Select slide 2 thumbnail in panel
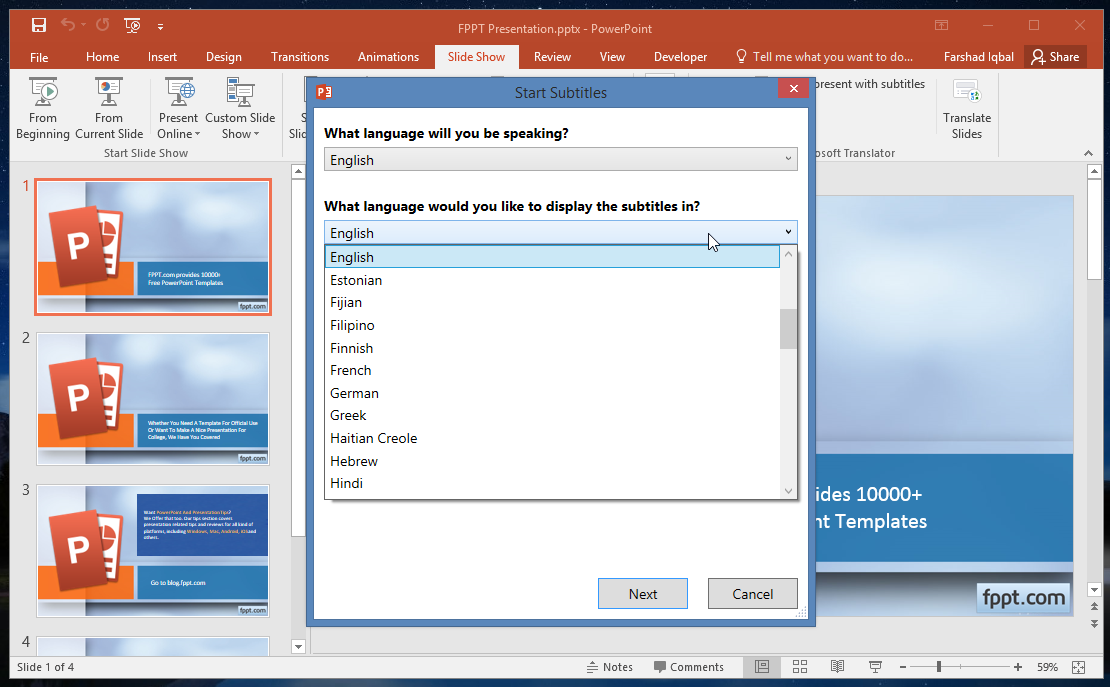This screenshot has height=687, width=1110. (153, 399)
